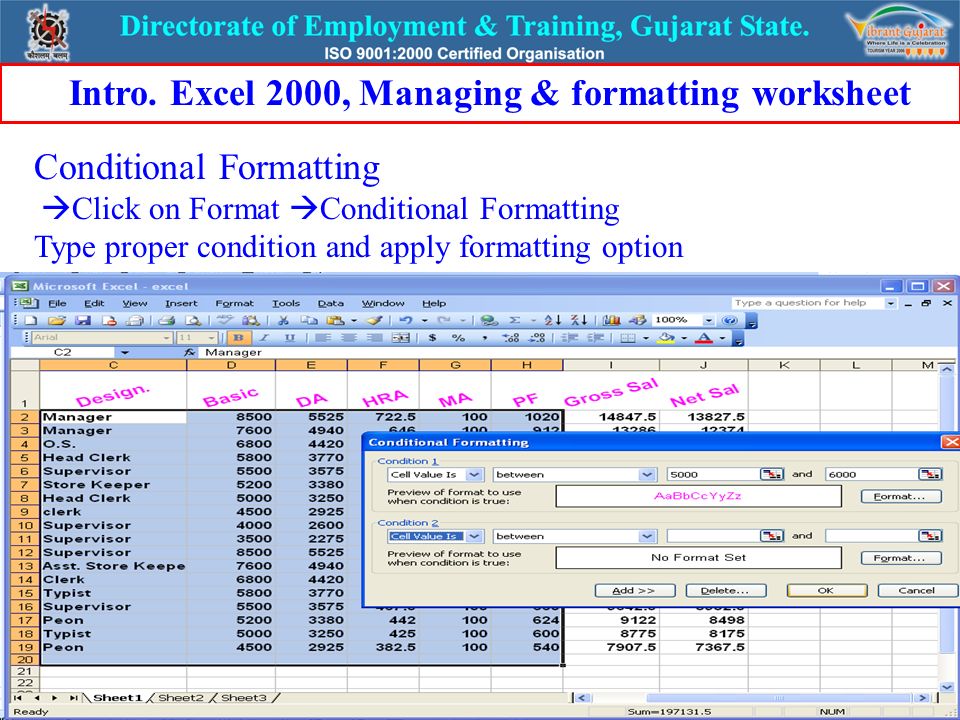Select the row 19 header
The width and height of the screenshot is (960, 720).
coord(25,648)
